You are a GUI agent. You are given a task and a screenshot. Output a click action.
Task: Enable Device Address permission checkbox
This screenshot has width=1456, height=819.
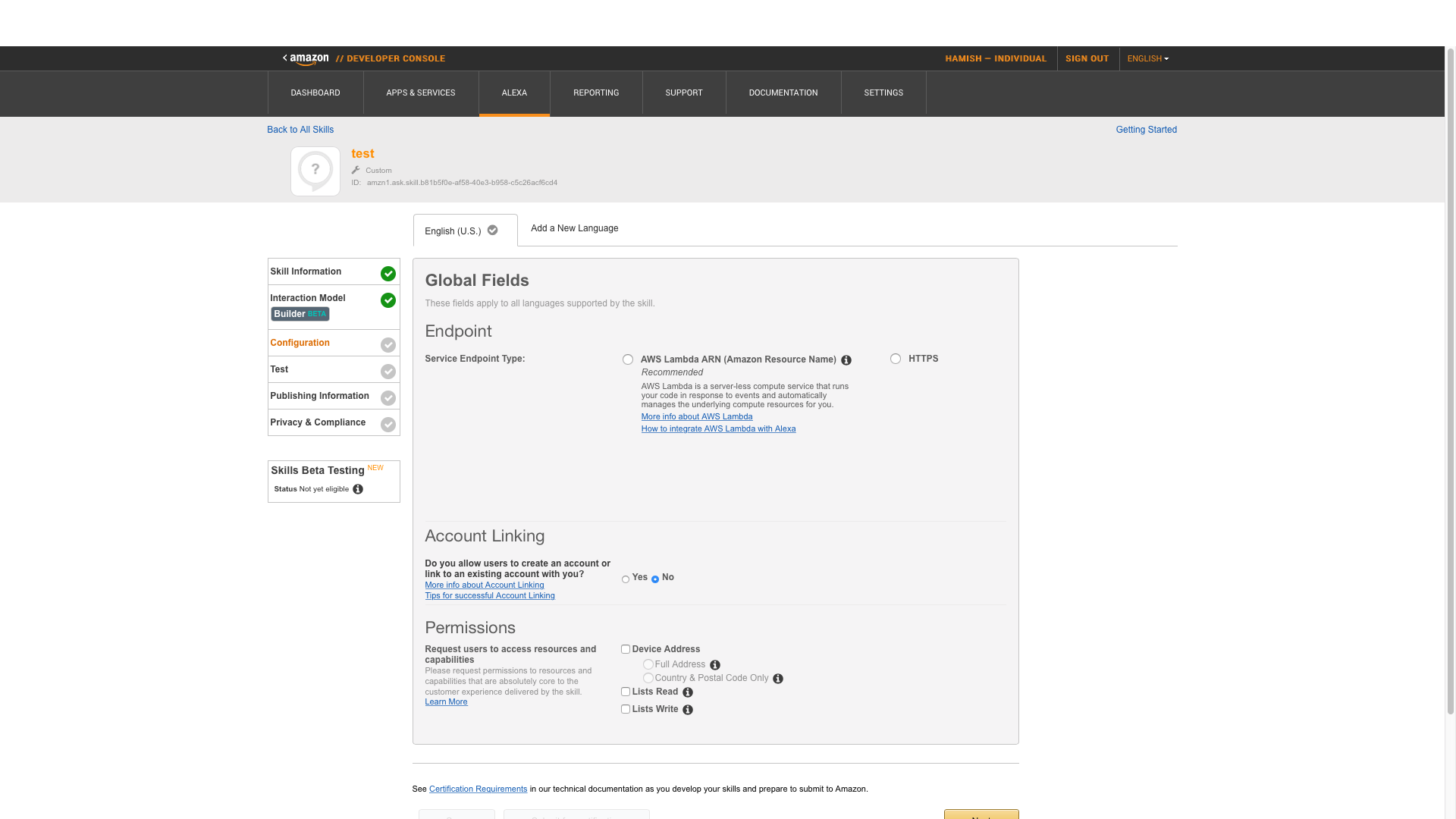click(626, 649)
